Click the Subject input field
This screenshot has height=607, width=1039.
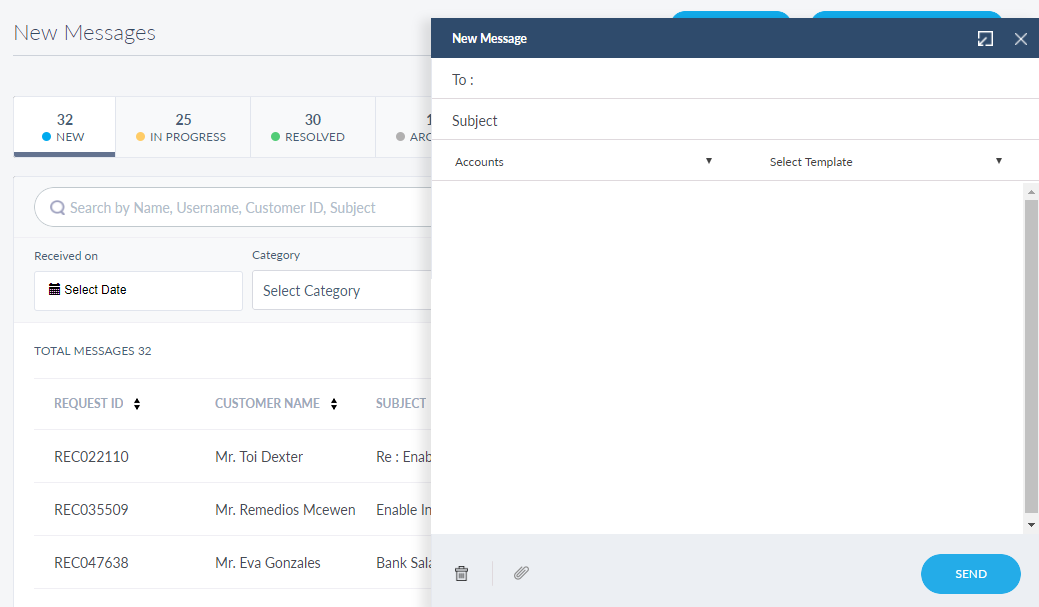tap(750, 121)
